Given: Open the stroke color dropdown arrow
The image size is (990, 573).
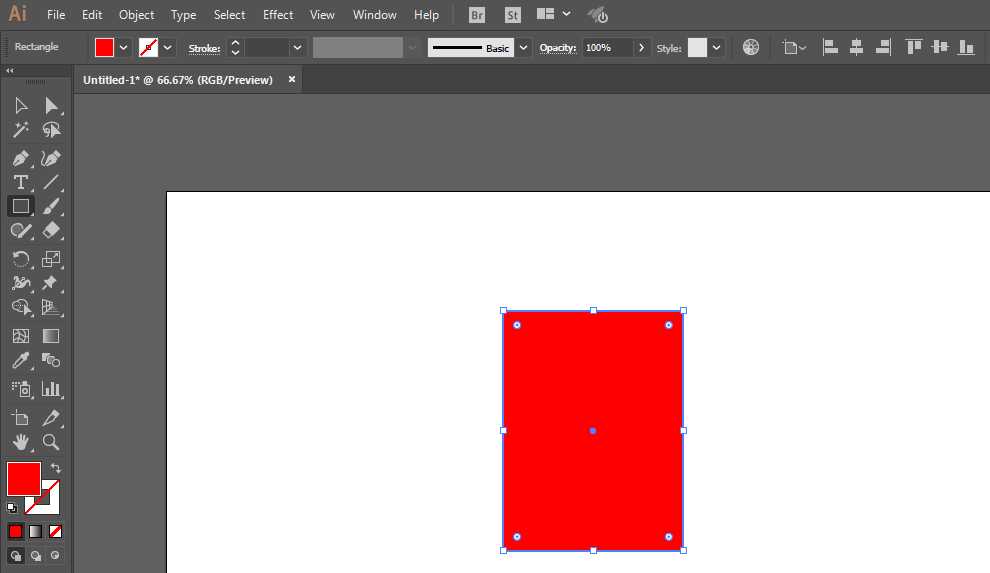Looking at the screenshot, I should point(168,47).
